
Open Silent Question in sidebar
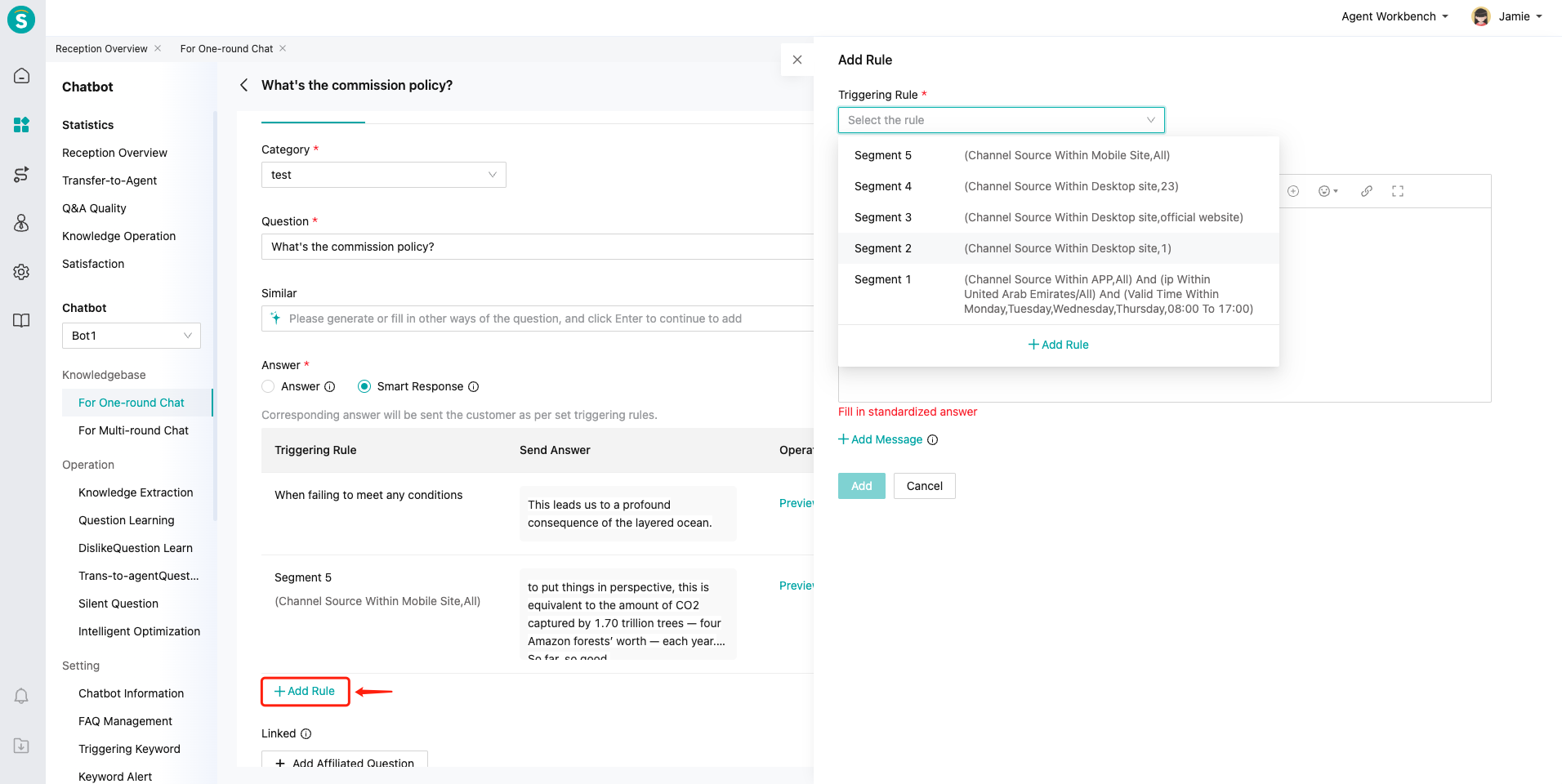(x=118, y=604)
